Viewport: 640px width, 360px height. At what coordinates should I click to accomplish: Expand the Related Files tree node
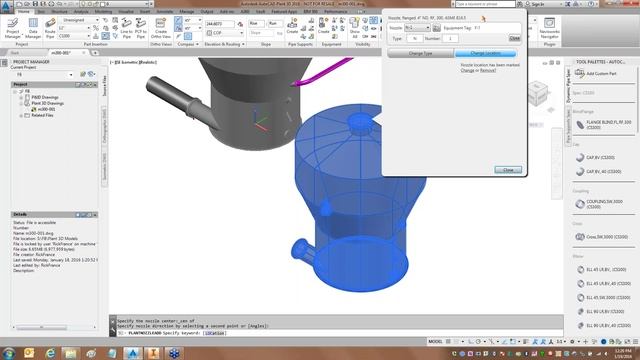coord(21,116)
